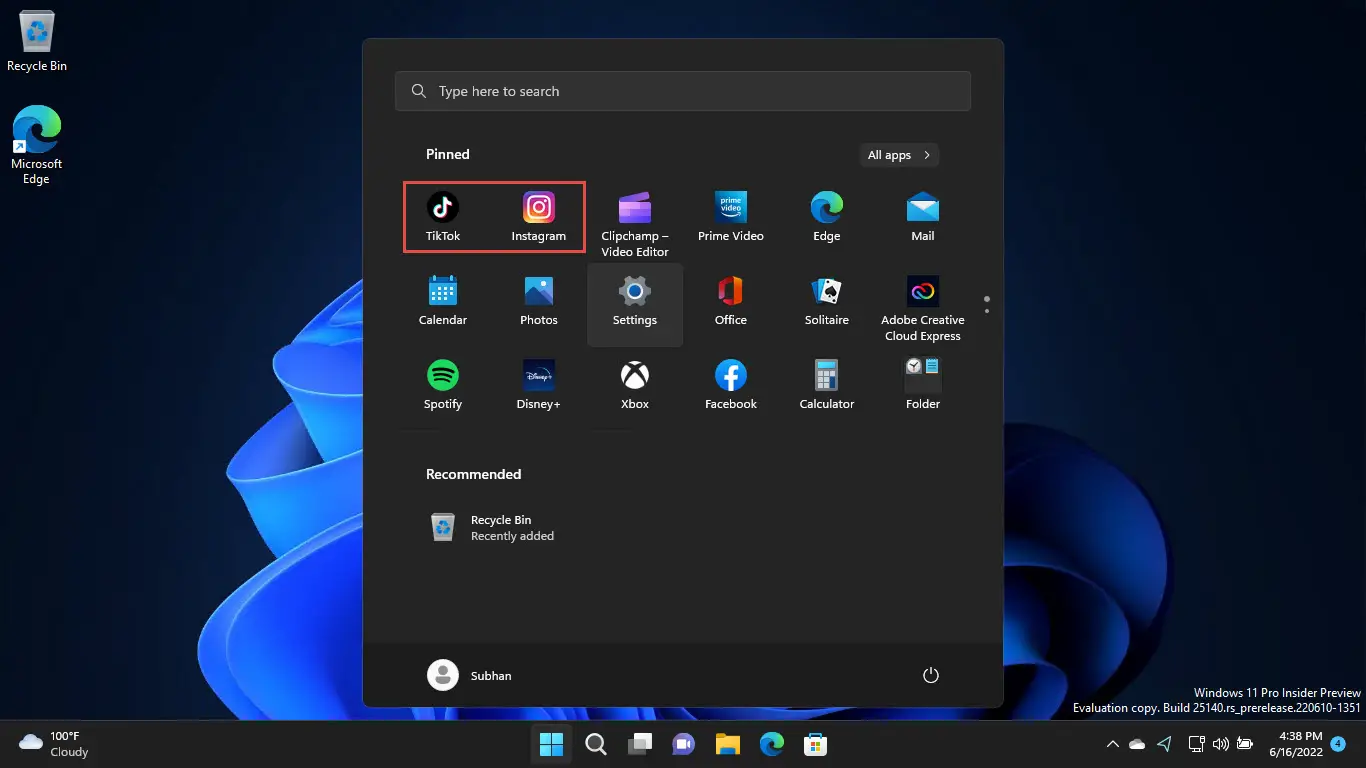Image resolution: width=1366 pixels, height=768 pixels.
Task: Open the Subhan user account menu
Action: (x=470, y=675)
